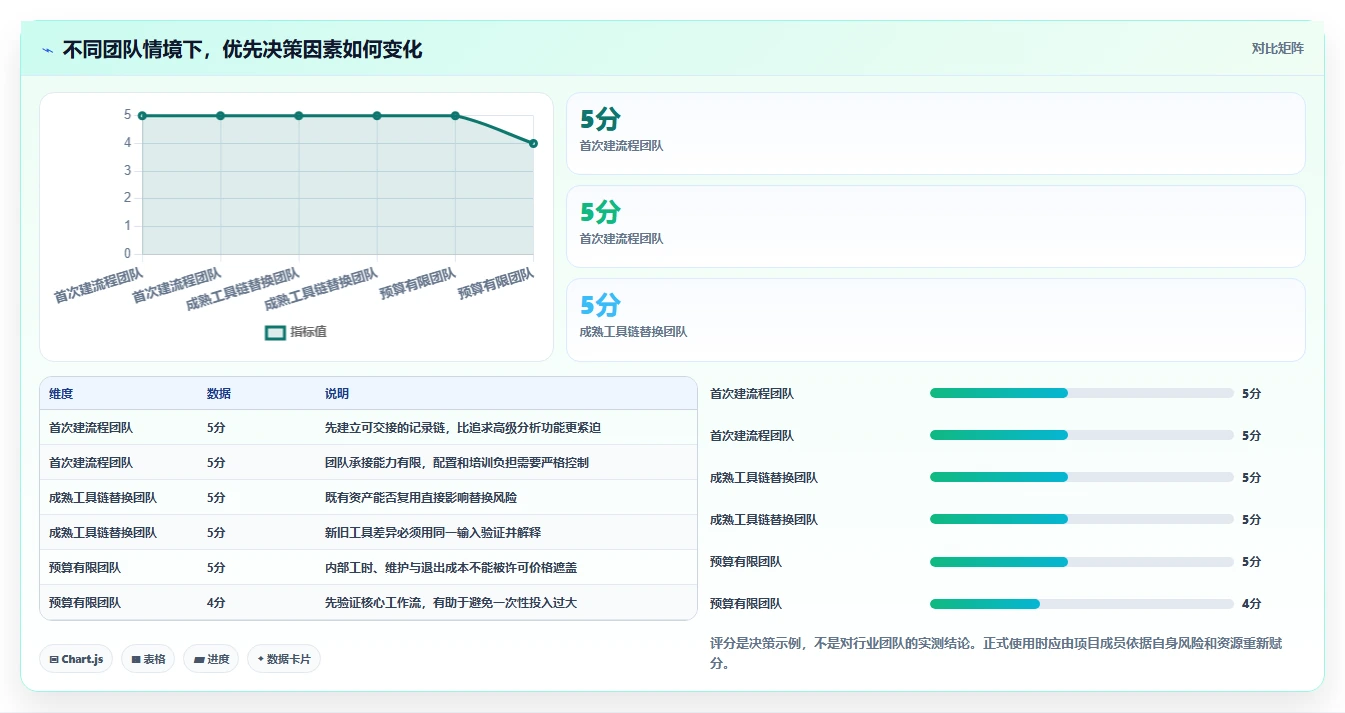Select the 成熟工具链替换团队 score card
The image size is (1345, 713).
click(935, 319)
